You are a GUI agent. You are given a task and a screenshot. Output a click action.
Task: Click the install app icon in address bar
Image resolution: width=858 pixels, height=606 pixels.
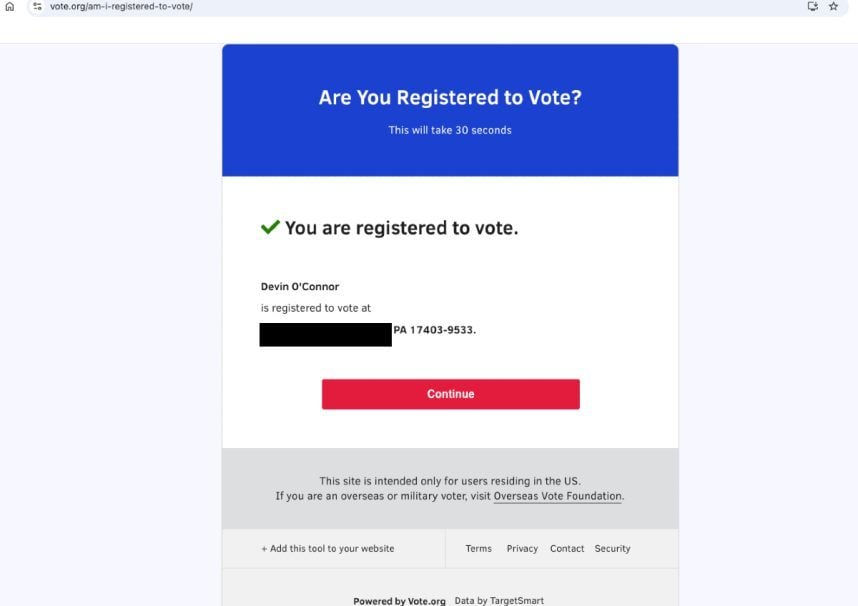[813, 7]
